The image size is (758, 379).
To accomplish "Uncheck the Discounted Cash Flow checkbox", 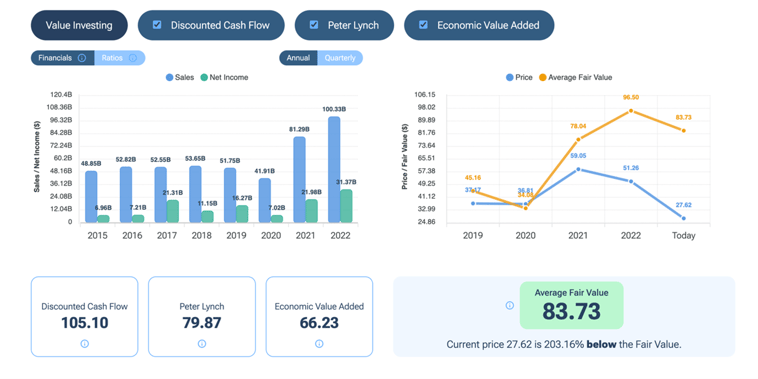I will pos(157,25).
